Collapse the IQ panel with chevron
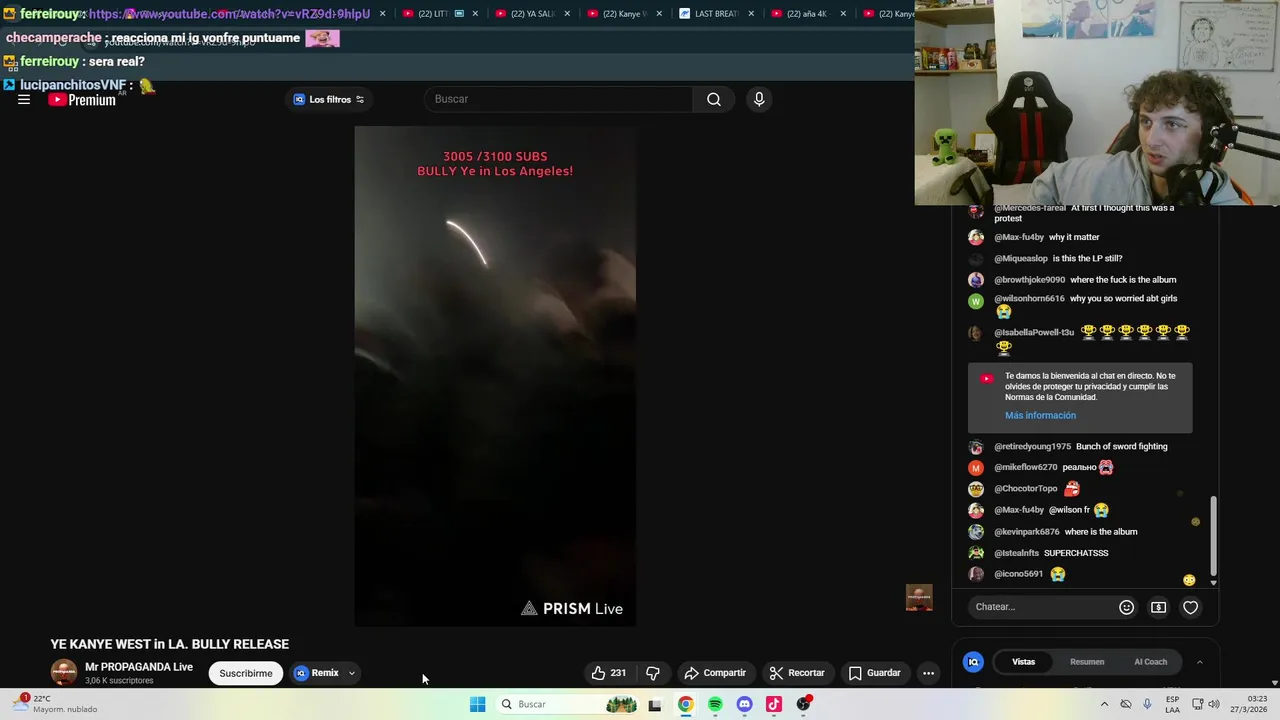The width and height of the screenshot is (1280, 720). point(1199,661)
